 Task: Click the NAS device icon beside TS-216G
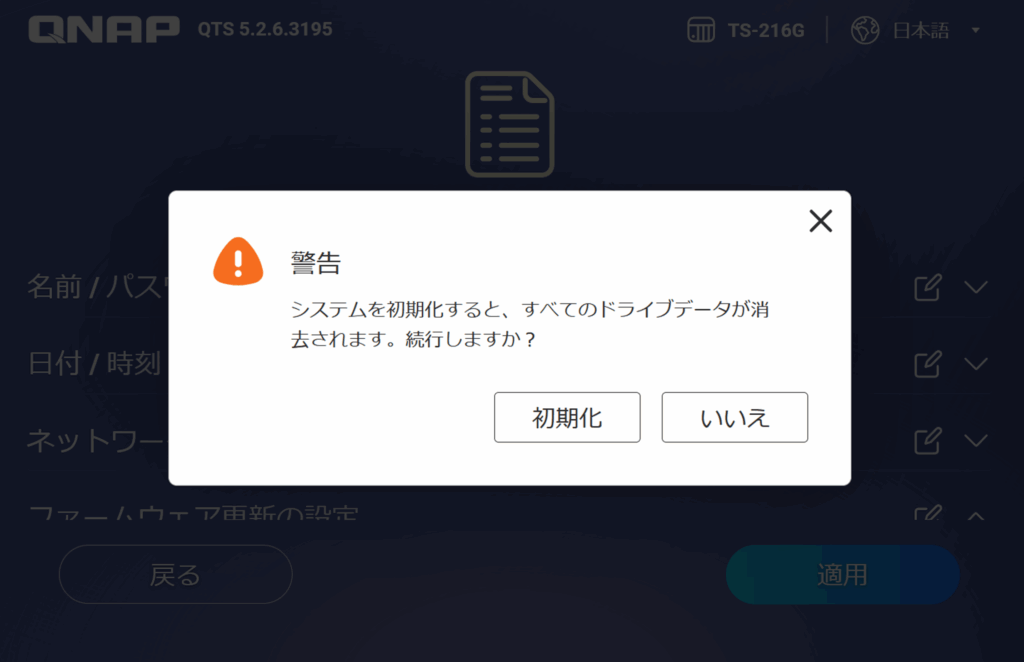point(701,30)
